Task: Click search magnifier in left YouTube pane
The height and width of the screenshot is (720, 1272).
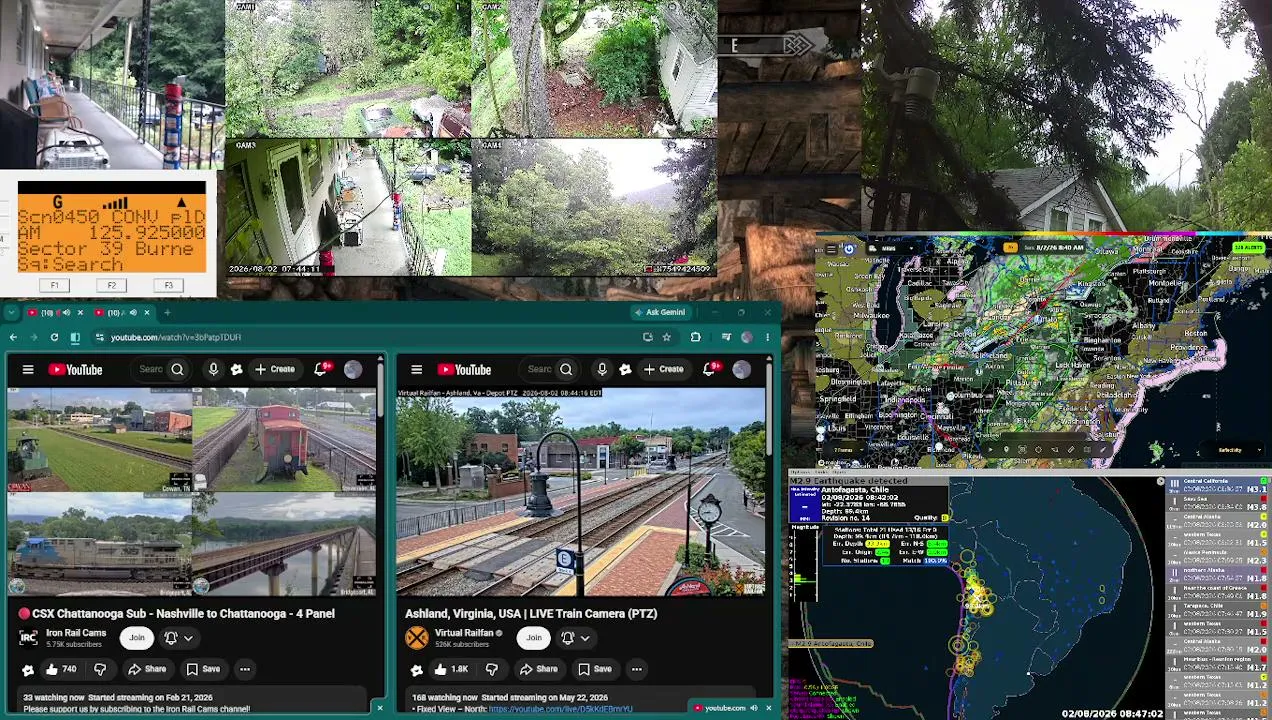Action: pos(177,370)
